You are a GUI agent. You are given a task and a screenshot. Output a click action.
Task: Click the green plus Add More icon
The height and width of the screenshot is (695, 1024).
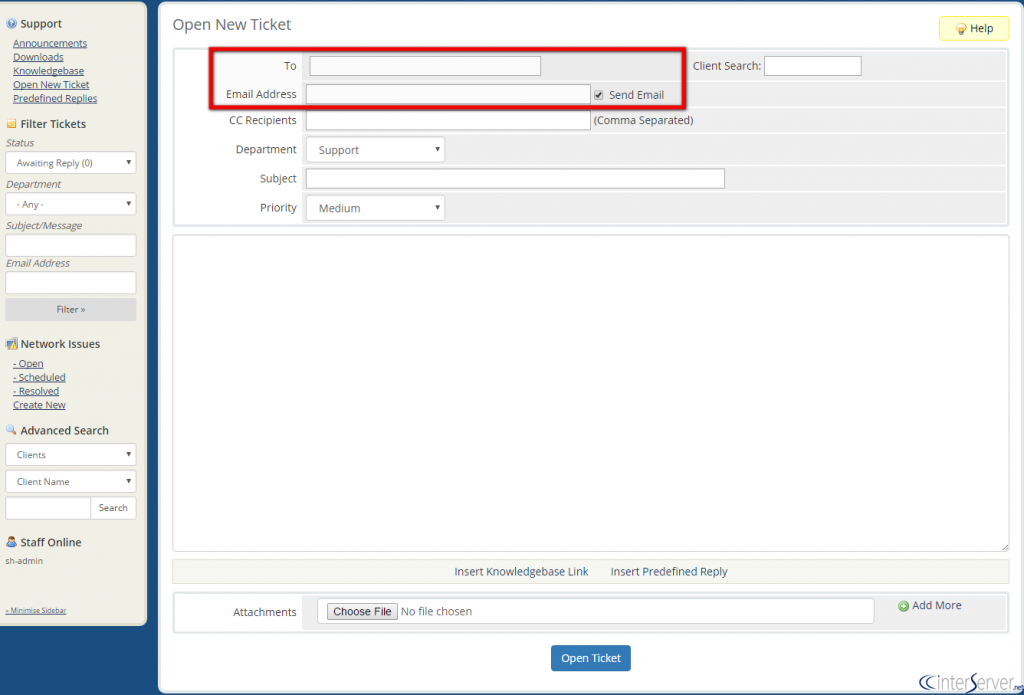tap(904, 606)
